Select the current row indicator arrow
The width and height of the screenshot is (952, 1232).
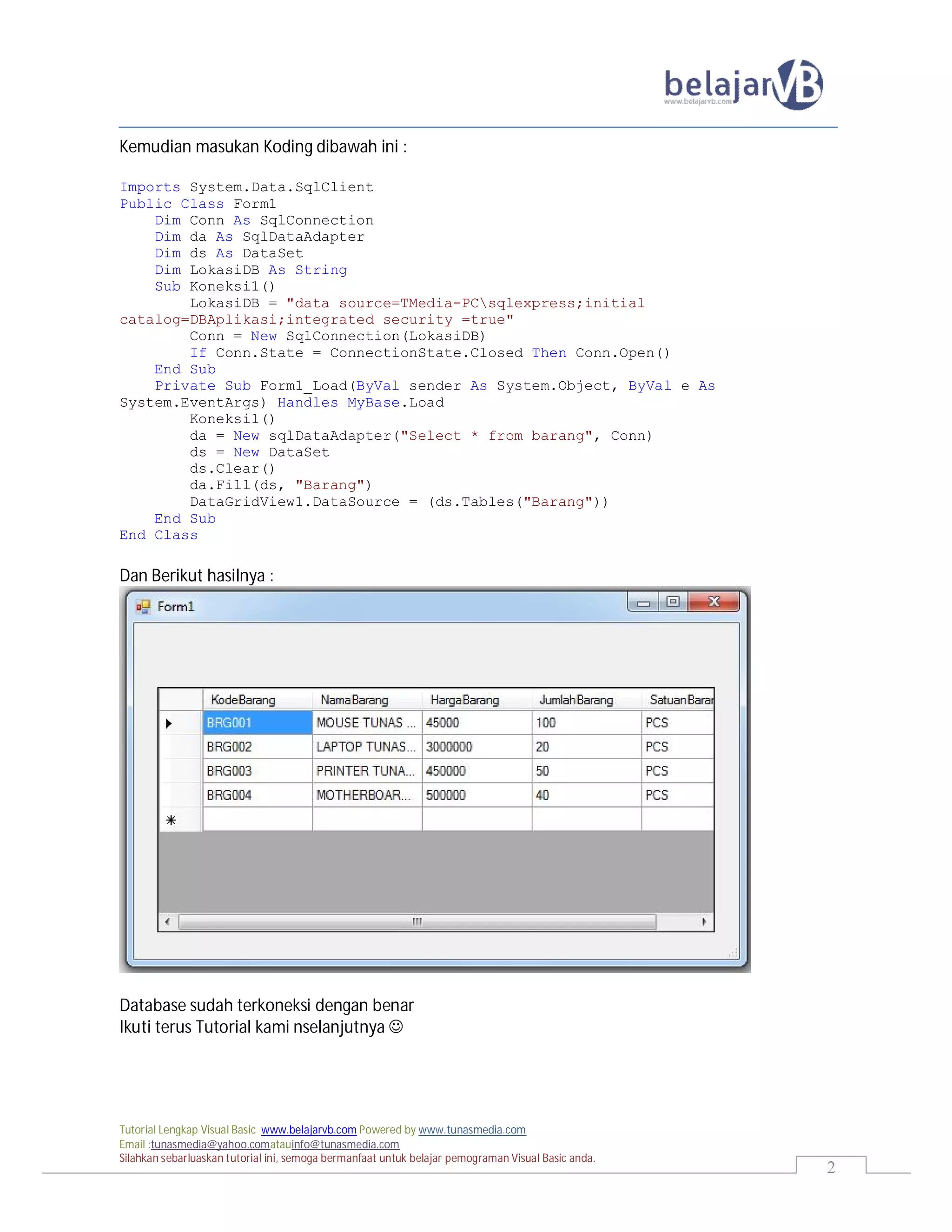pyautogui.click(x=169, y=723)
